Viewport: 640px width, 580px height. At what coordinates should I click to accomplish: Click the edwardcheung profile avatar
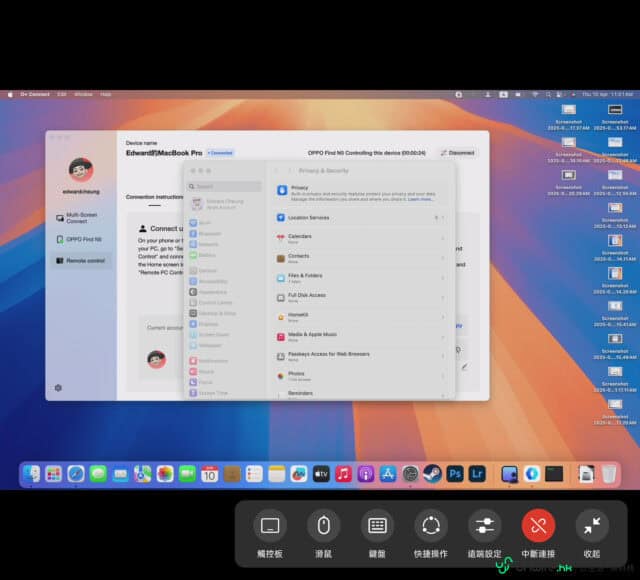(81, 169)
